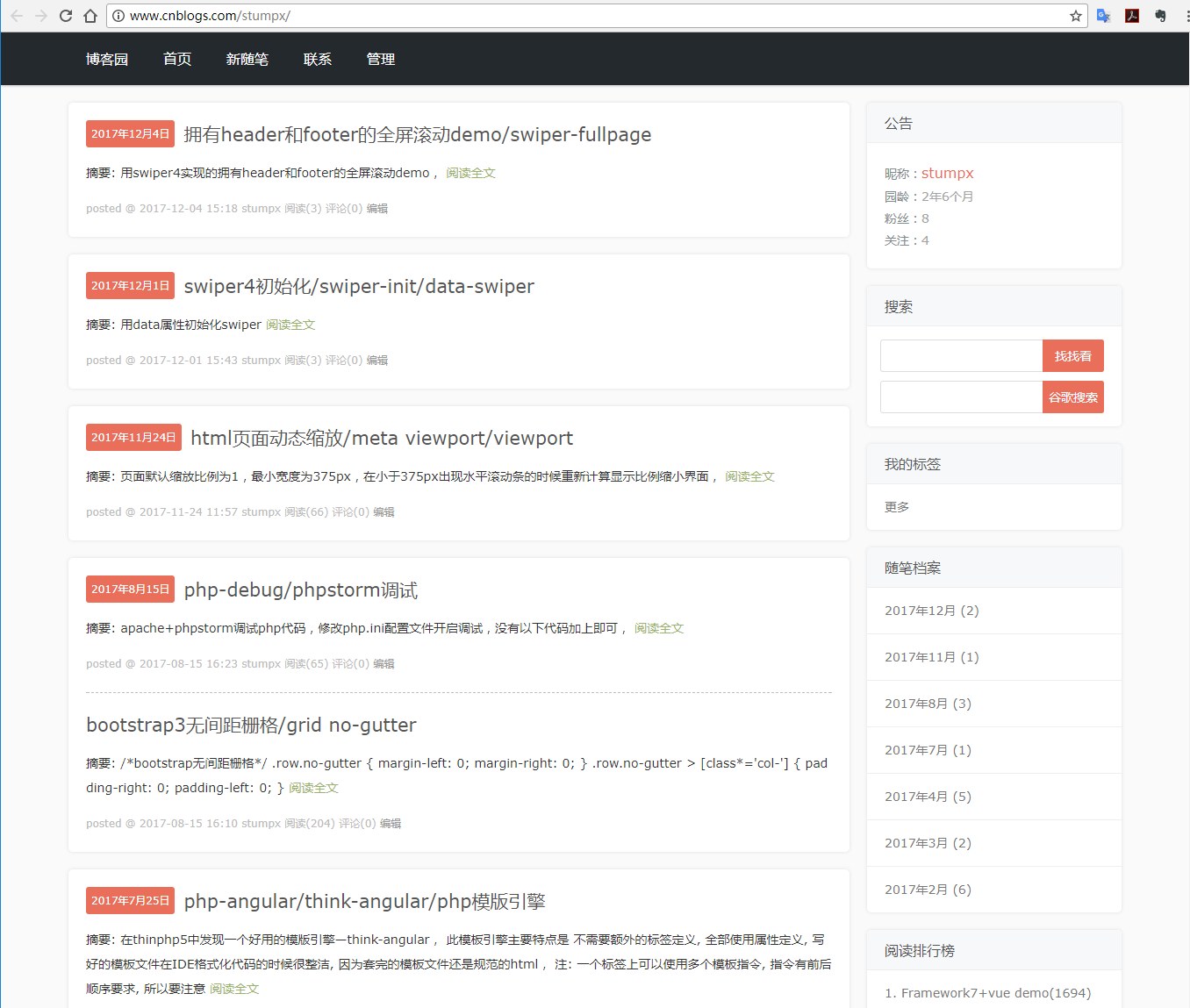Open post php-debug/phpstorm调试
1190x1008 pixels.
point(301,590)
